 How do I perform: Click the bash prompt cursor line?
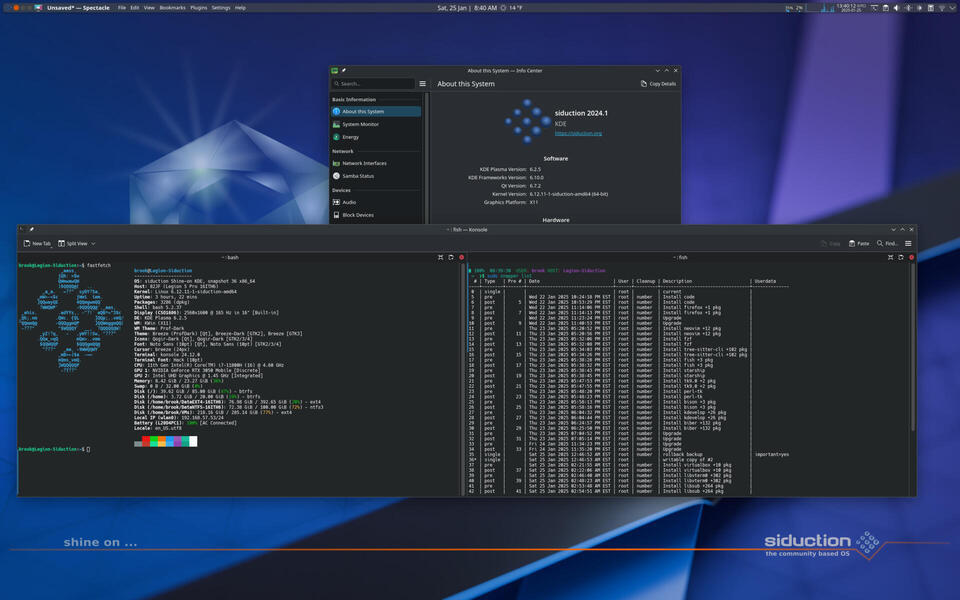click(x=54, y=449)
